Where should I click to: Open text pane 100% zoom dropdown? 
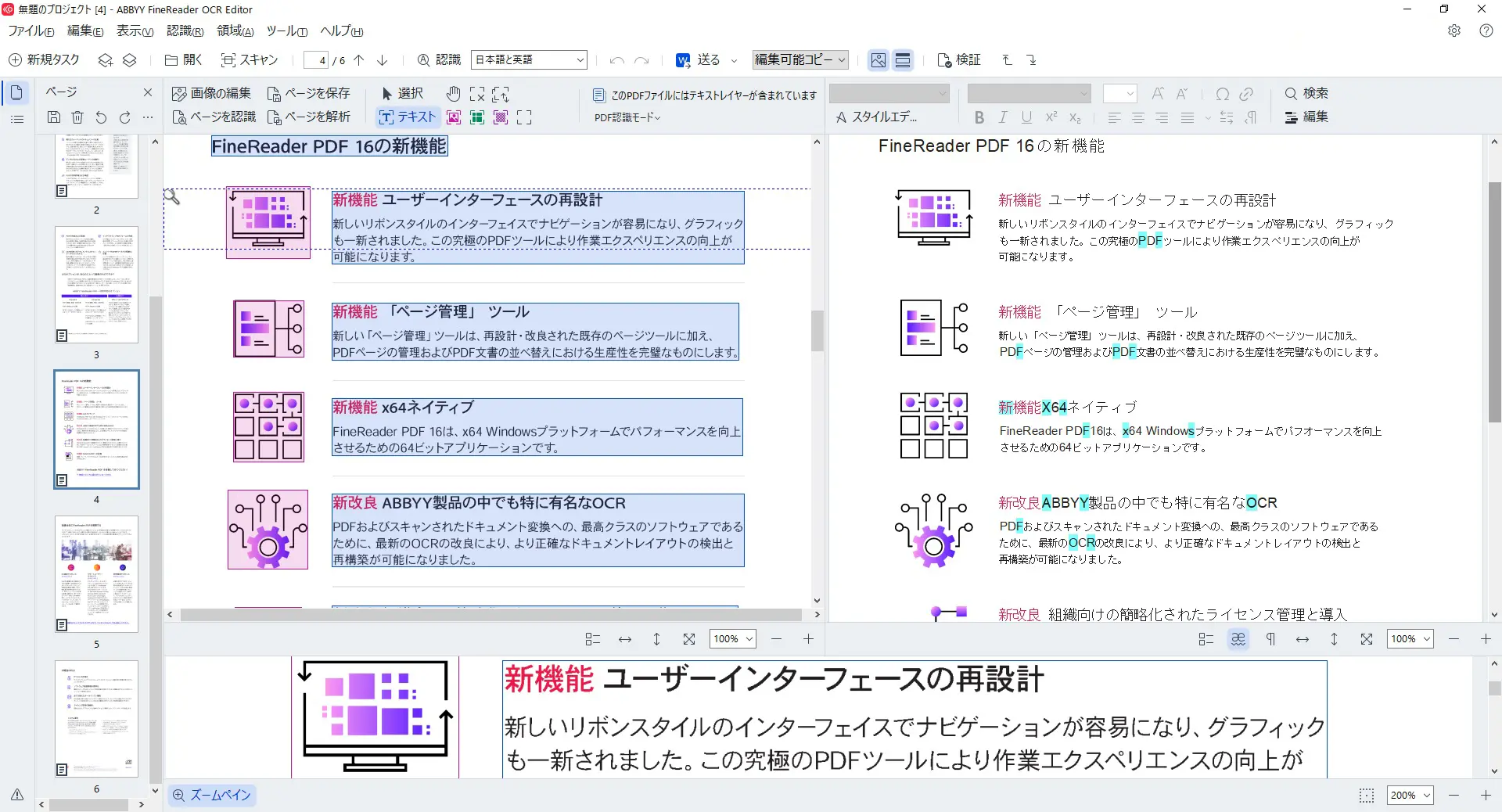tap(1410, 639)
